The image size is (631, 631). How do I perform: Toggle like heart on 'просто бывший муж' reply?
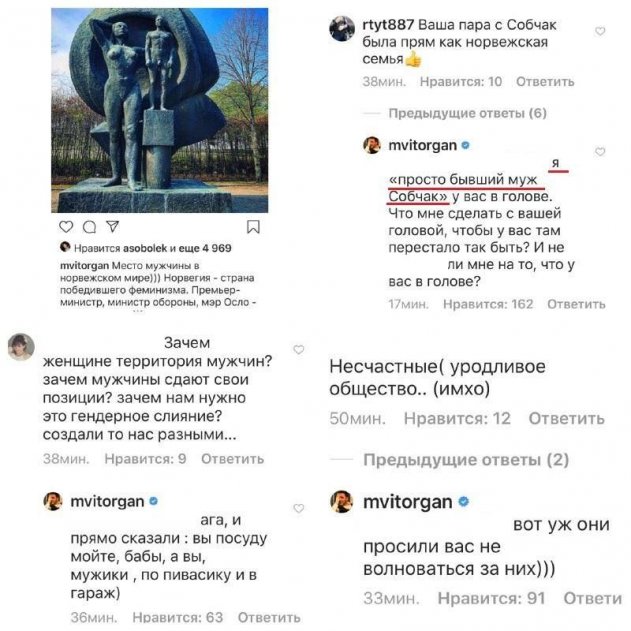coord(600,152)
